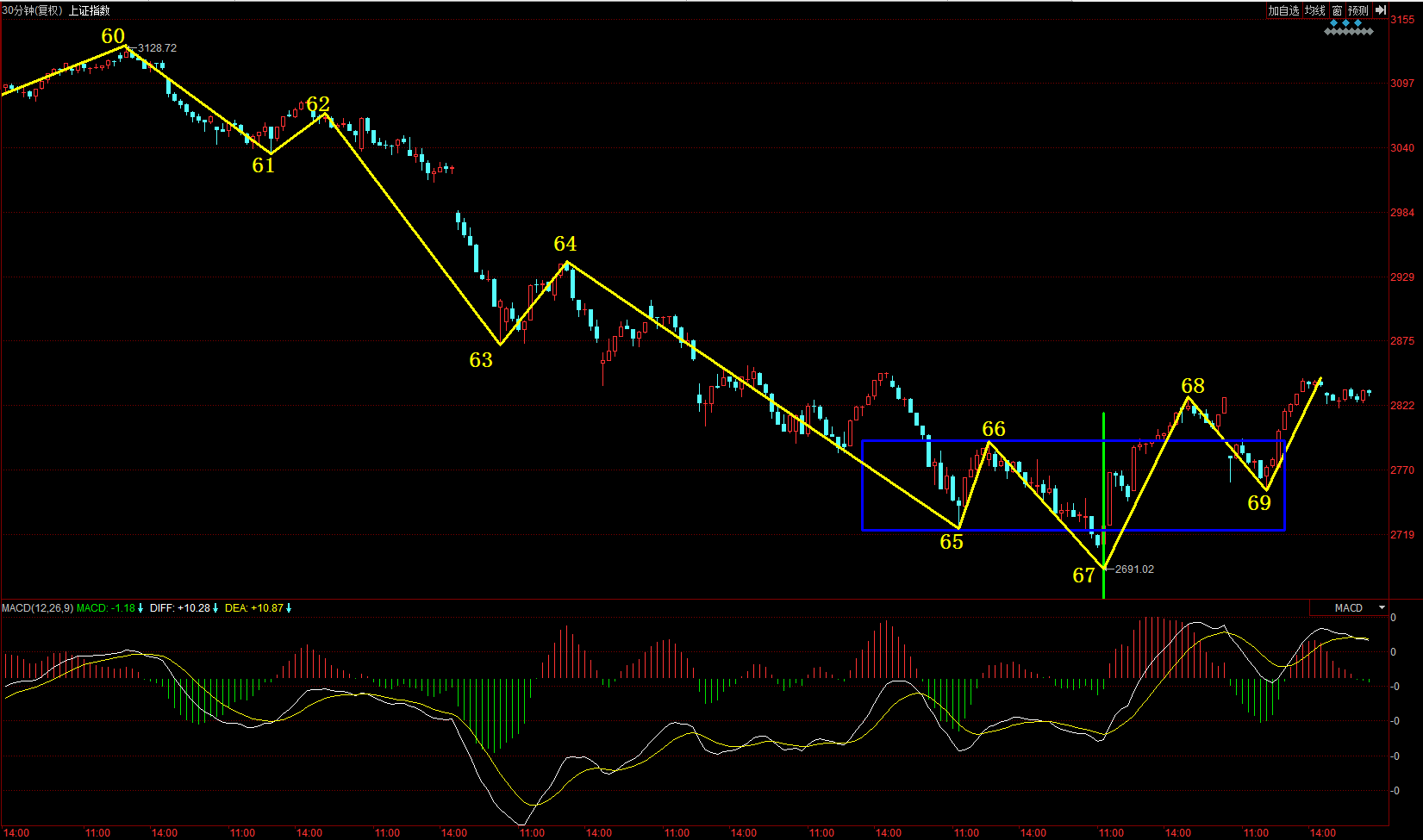This screenshot has height=840, width=1423.
Task: Click the MACD dropdown arrow
Action: click(1382, 608)
